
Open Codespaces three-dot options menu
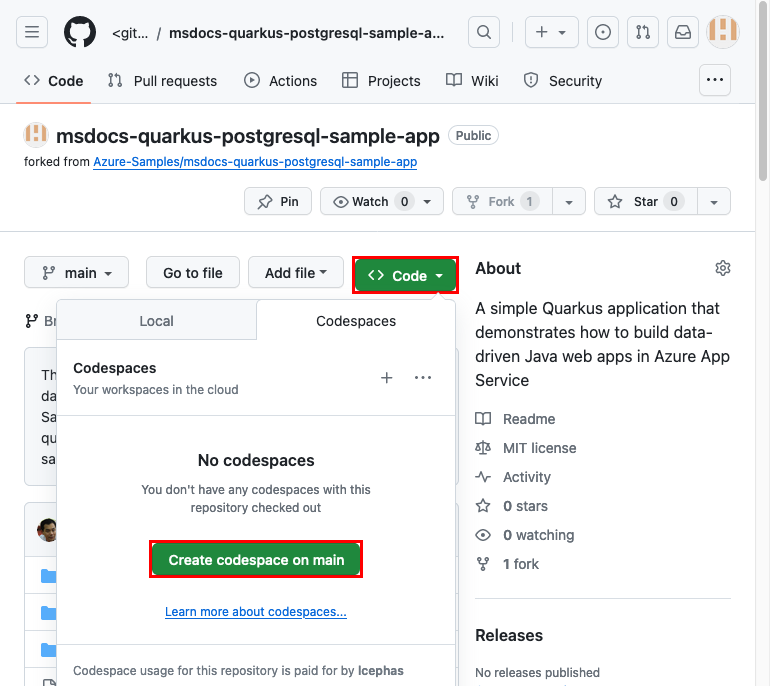click(423, 378)
